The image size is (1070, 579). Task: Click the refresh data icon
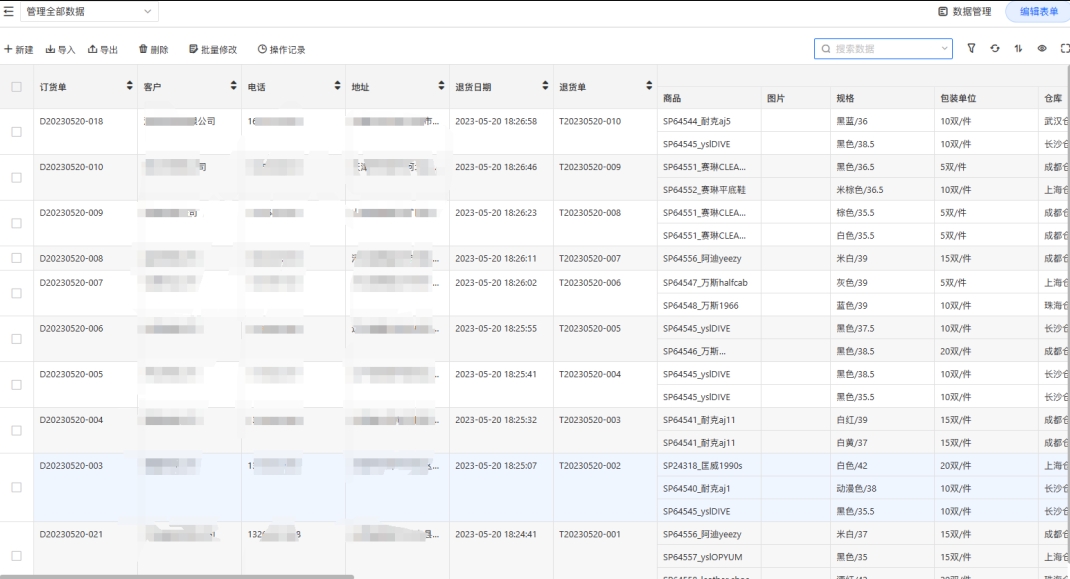tap(995, 49)
